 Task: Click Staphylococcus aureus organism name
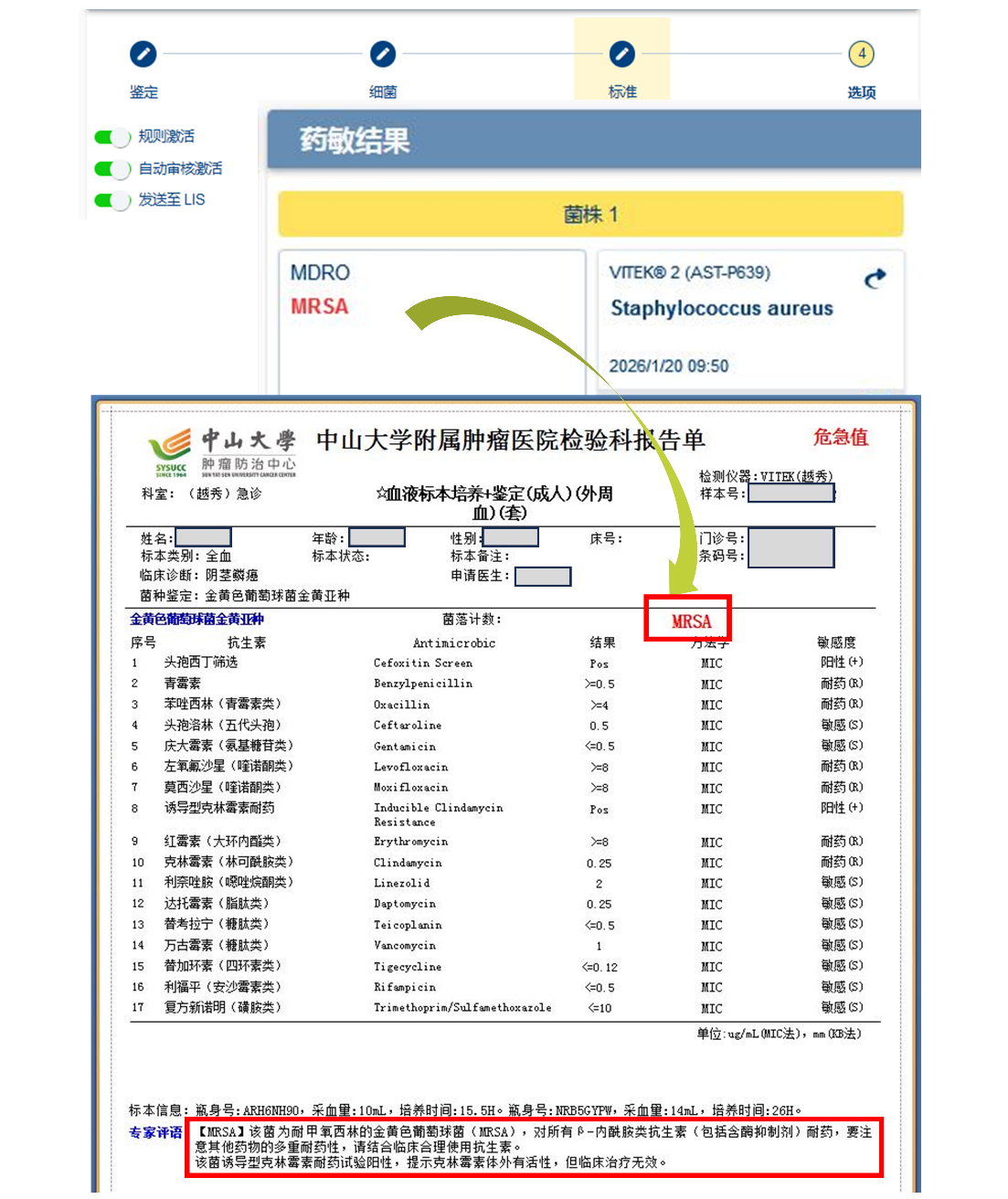[721, 309]
